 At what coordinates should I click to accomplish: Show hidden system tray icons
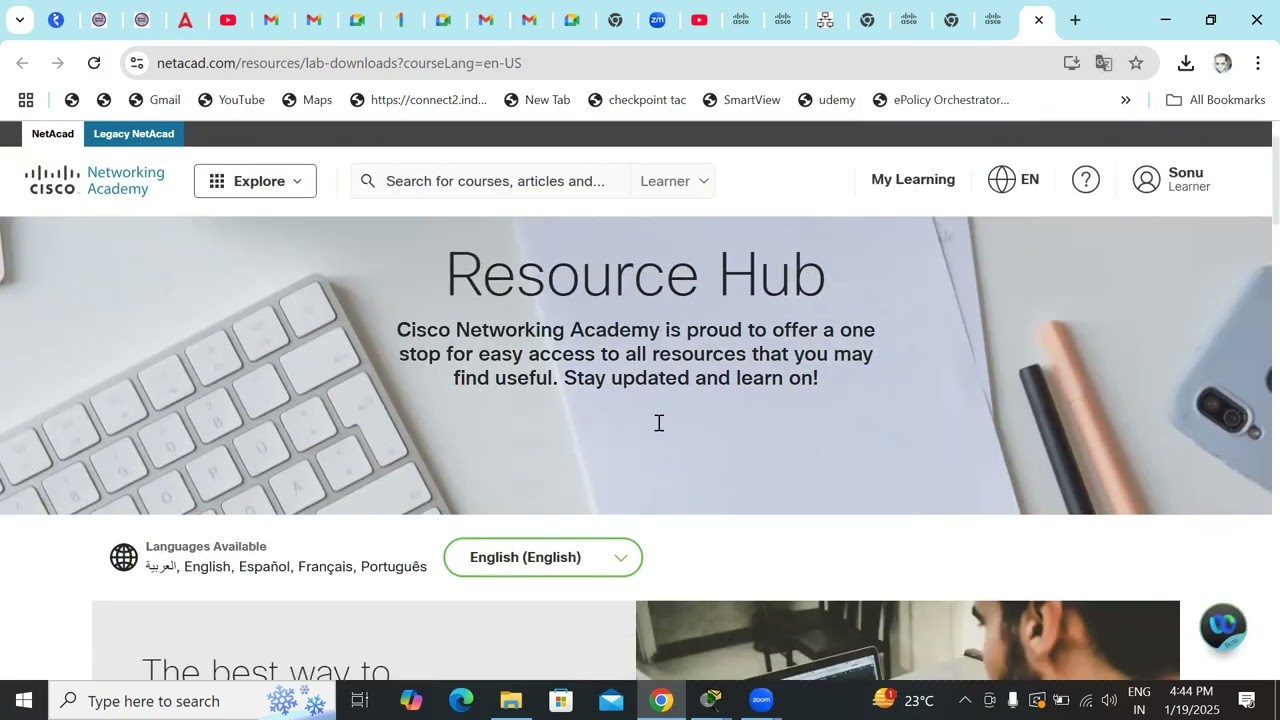pyautogui.click(x=965, y=700)
